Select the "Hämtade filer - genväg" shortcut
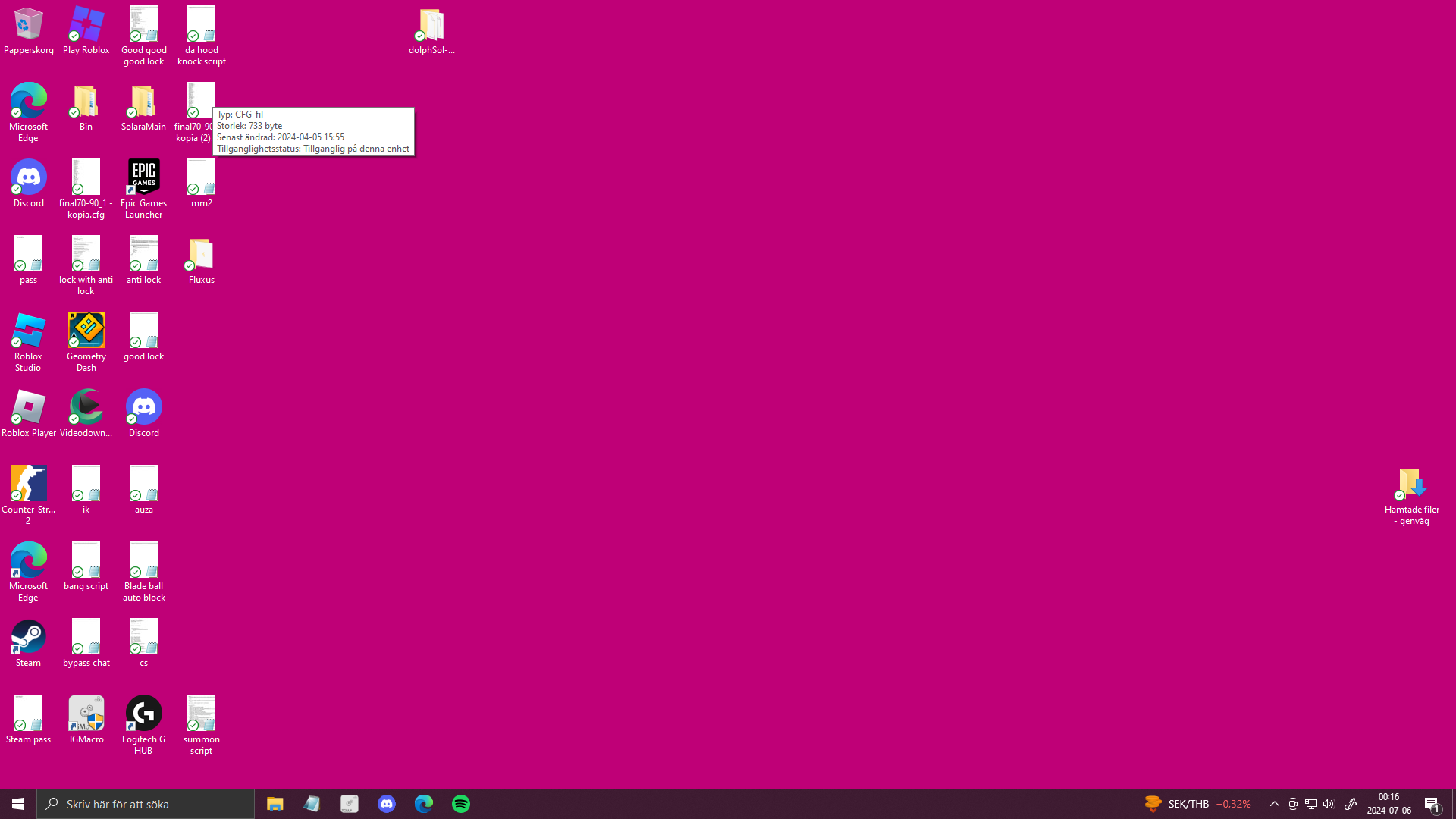Screen dimensions: 1456x819 (x=1411, y=496)
